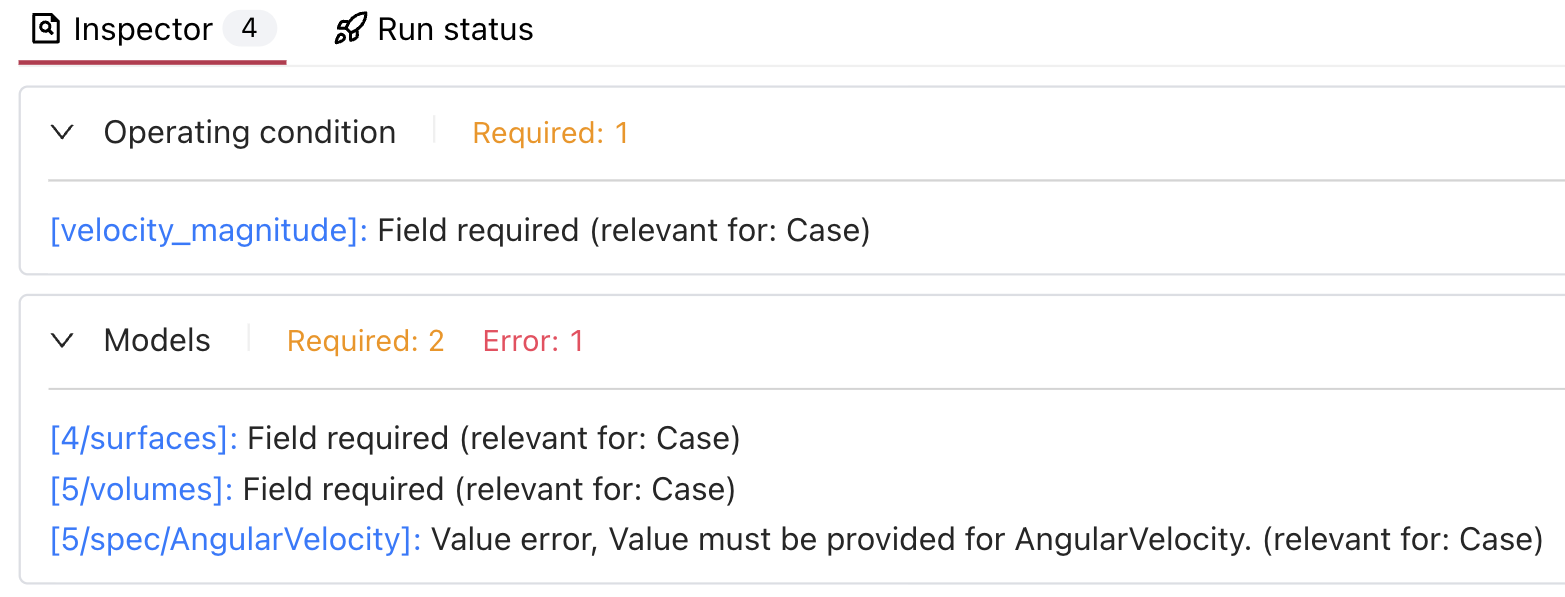Click the Required: 2 indicator in Models

[365, 341]
